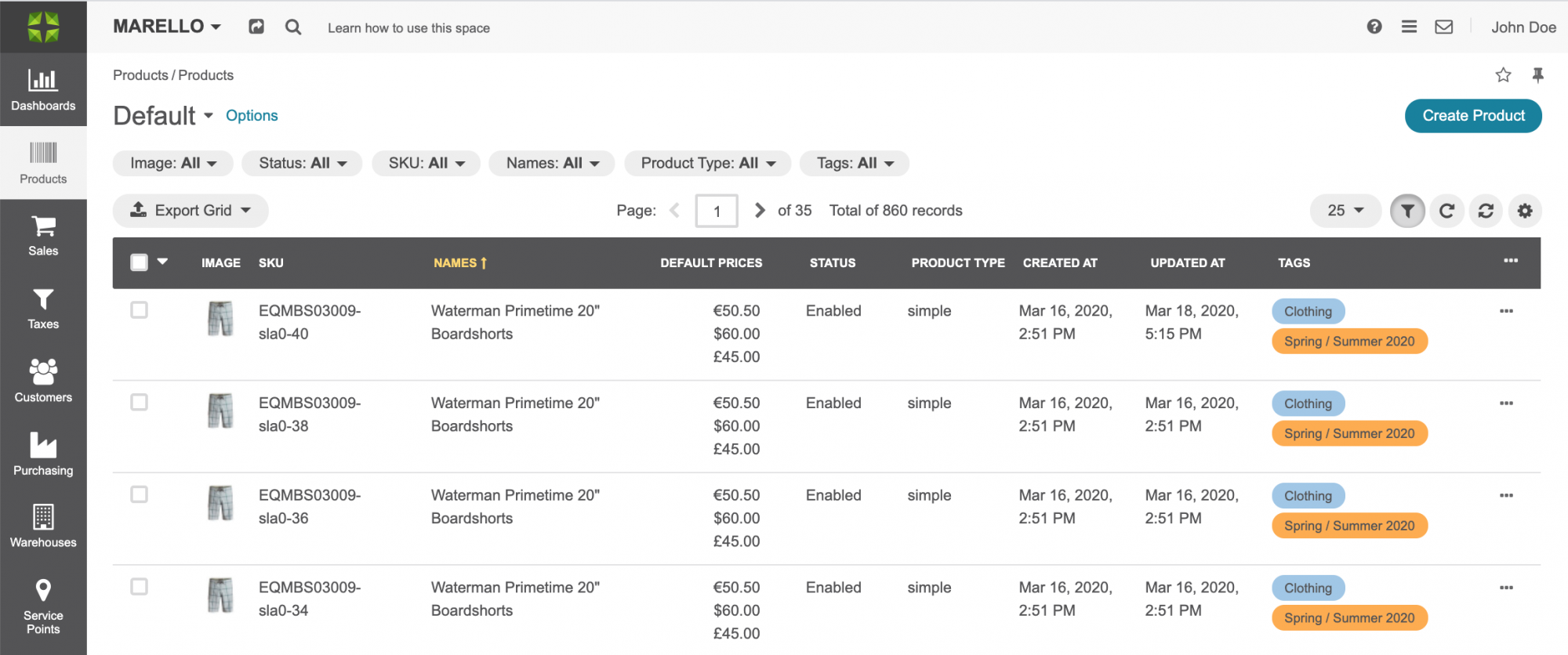Click the Create Product button
The height and width of the screenshot is (655, 1568).
click(1473, 116)
